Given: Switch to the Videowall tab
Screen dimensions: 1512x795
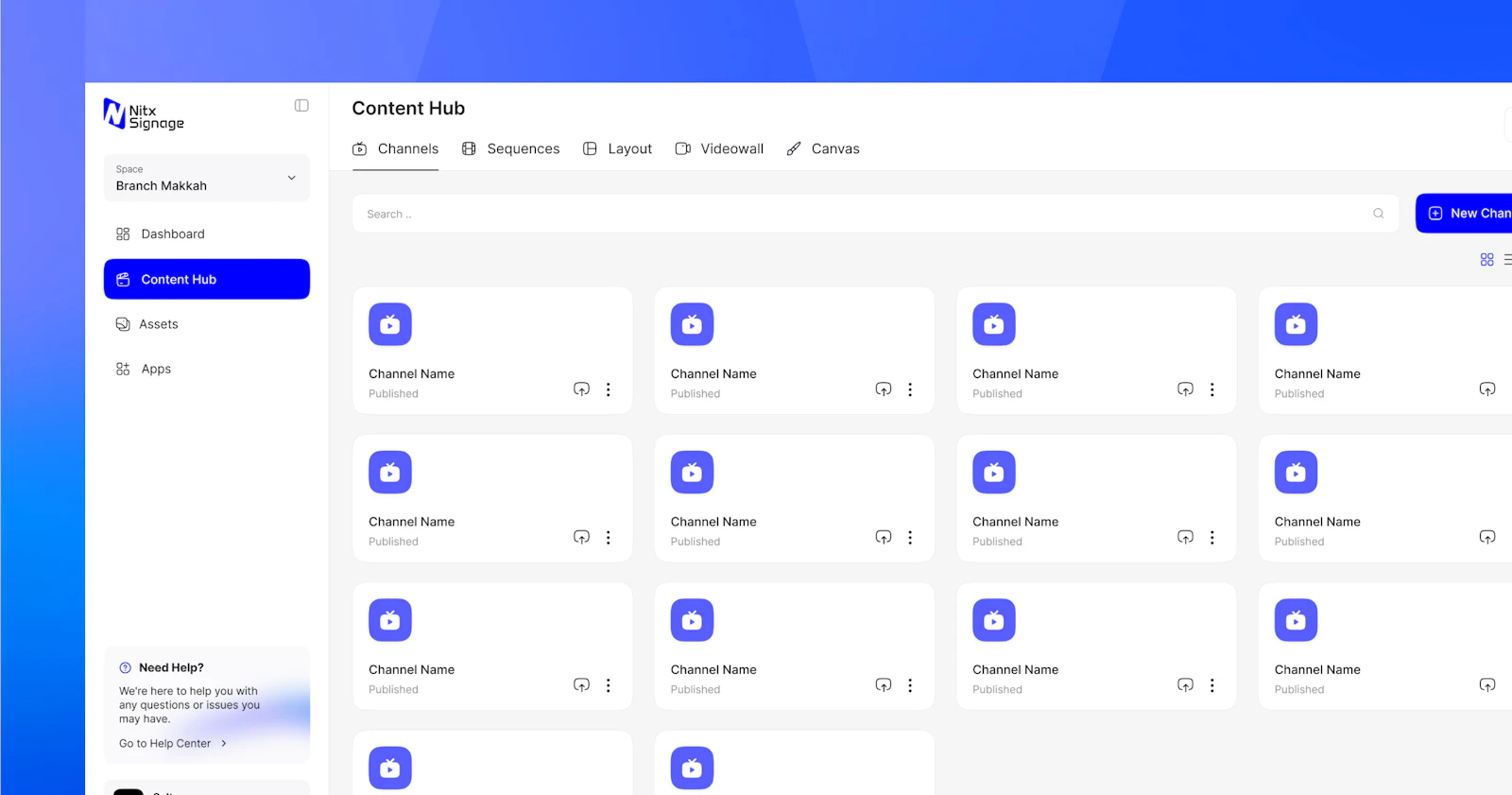Looking at the screenshot, I should coord(719,148).
